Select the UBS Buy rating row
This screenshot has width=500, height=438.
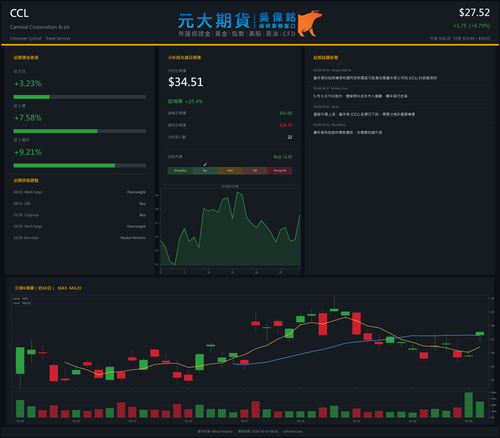point(80,204)
